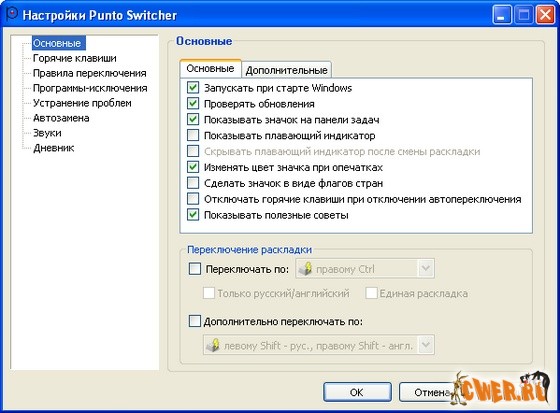Click the key icon beside левому Shift
This screenshot has width=560, height=413.
pos(213,345)
